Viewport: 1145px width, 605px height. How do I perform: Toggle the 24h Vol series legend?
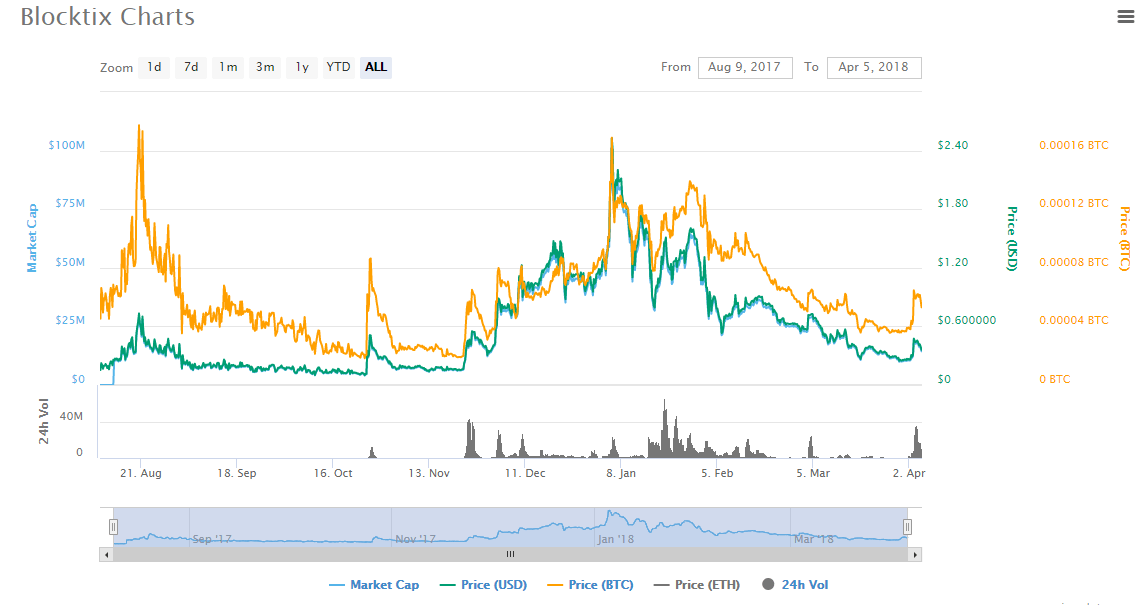795,585
